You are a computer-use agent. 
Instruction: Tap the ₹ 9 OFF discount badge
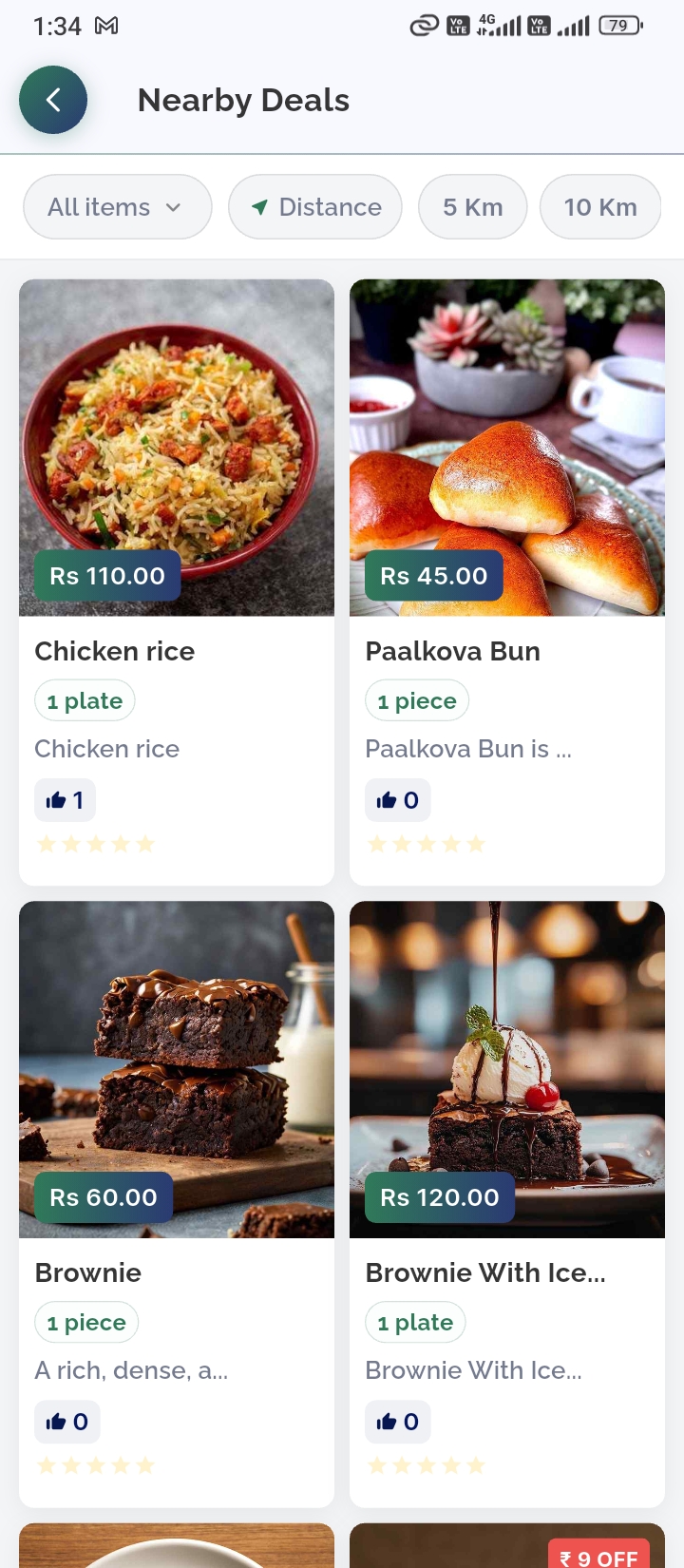pos(599,1558)
